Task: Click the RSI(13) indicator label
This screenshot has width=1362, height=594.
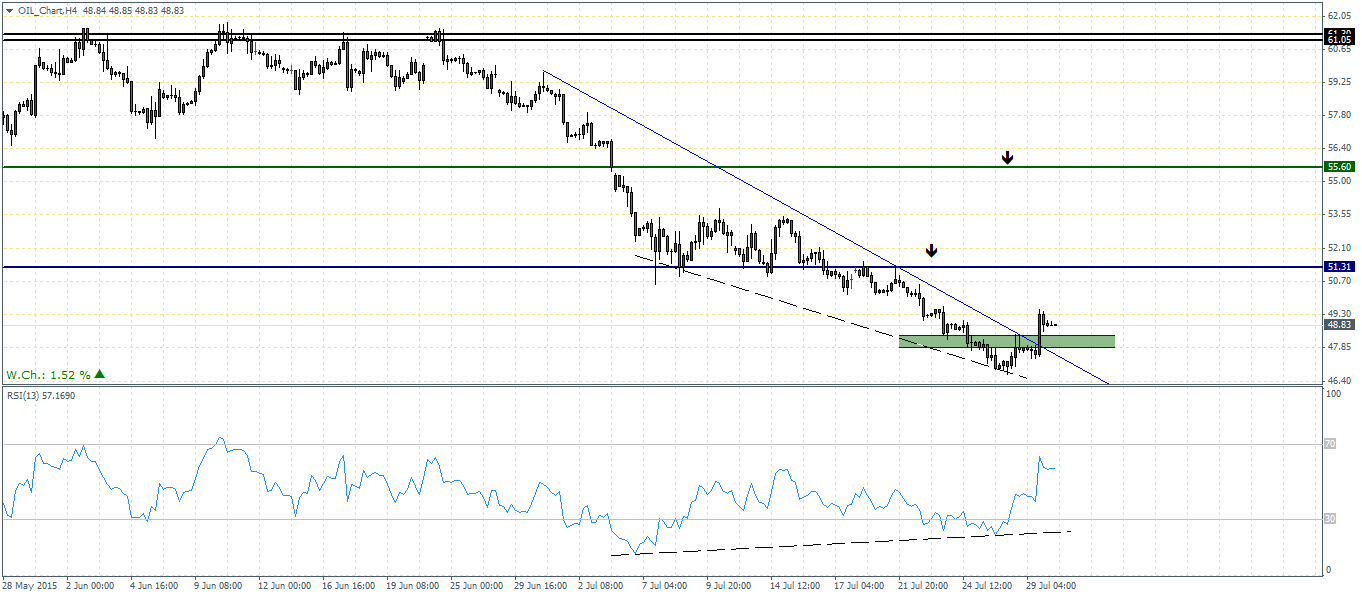Action: tap(40, 396)
